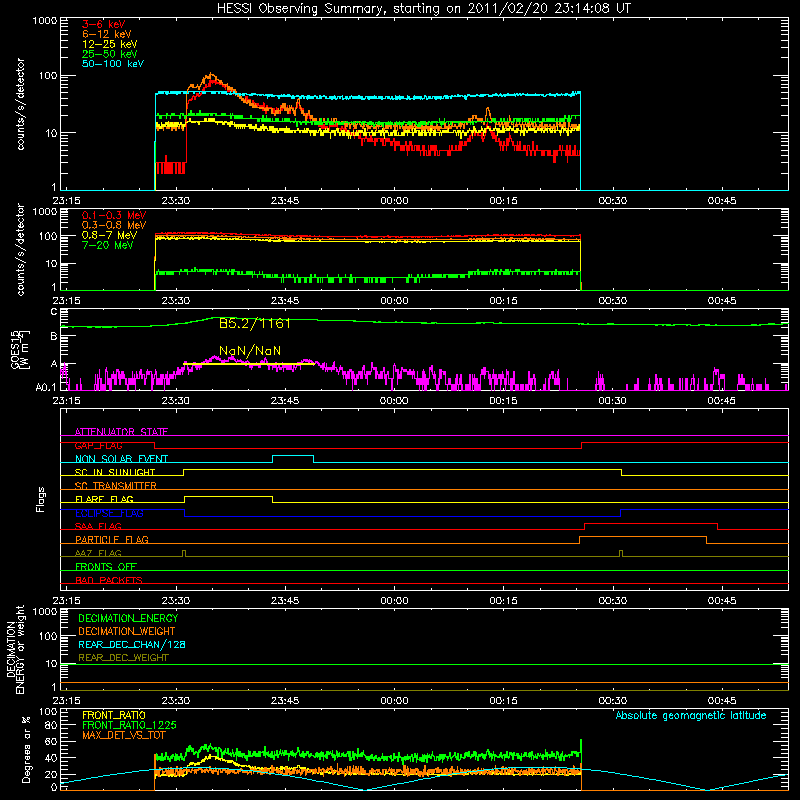Image resolution: width=800 pixels, height=800 pixels.
Task: Click the 0.8-7 MeV legend entry
Action: click(x=109, y=235)
